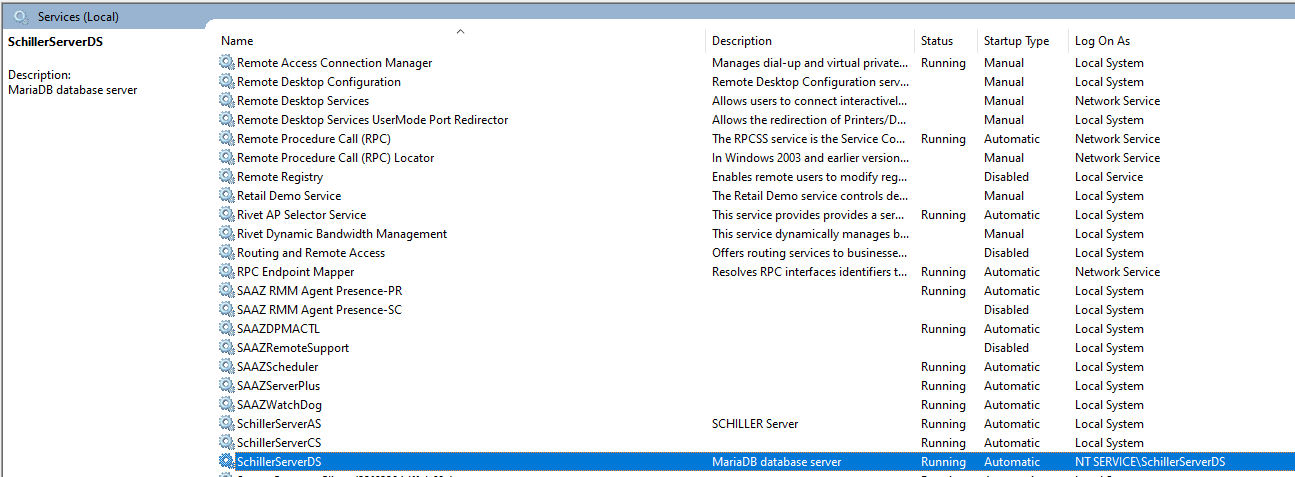
Task: Click the Services (Local) pane title
Action: (x=78, y=16)
